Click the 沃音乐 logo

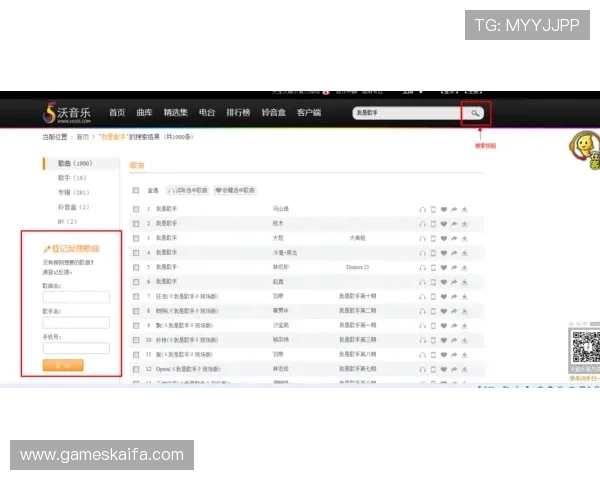[67, 113]
